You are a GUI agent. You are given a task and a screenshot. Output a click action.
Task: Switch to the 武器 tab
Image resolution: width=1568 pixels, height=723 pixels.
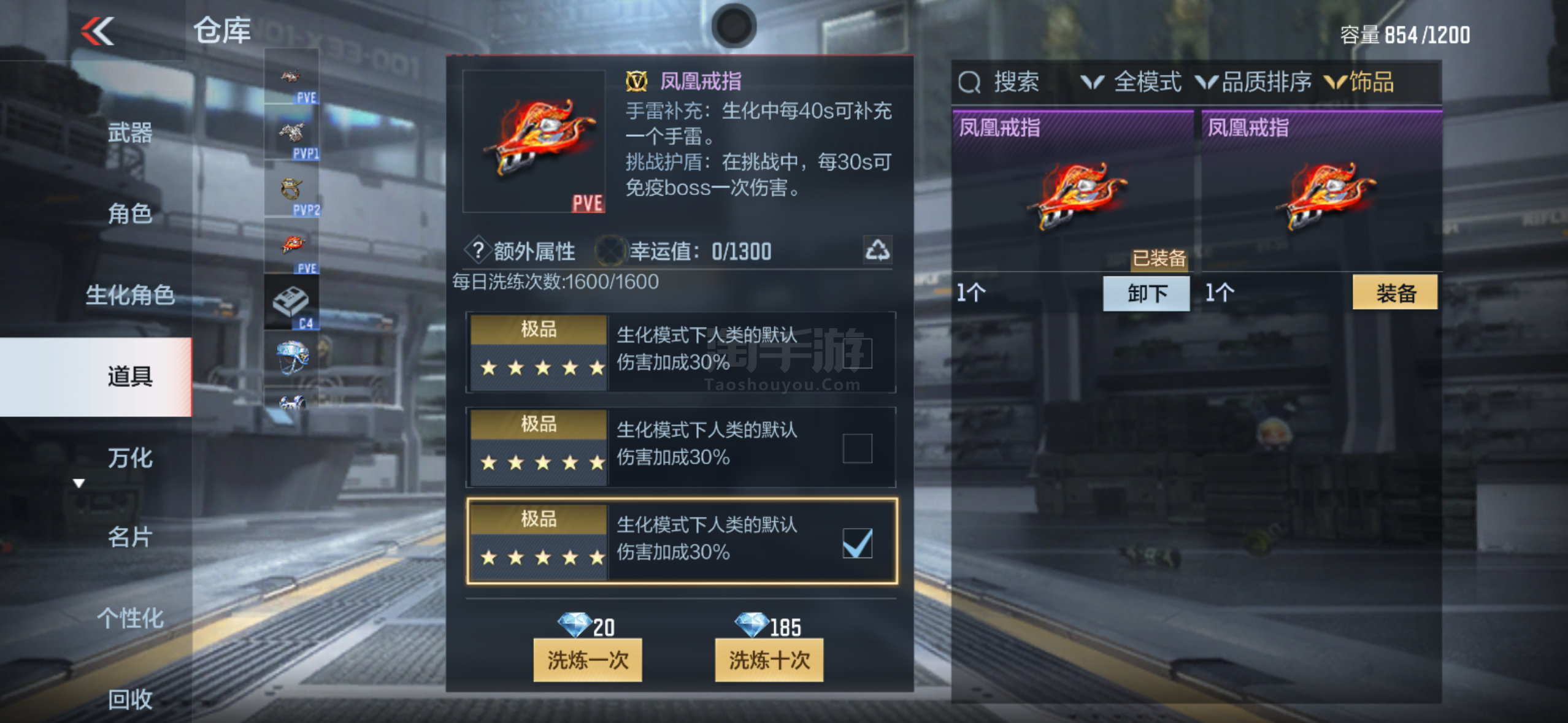click(130, 132)
